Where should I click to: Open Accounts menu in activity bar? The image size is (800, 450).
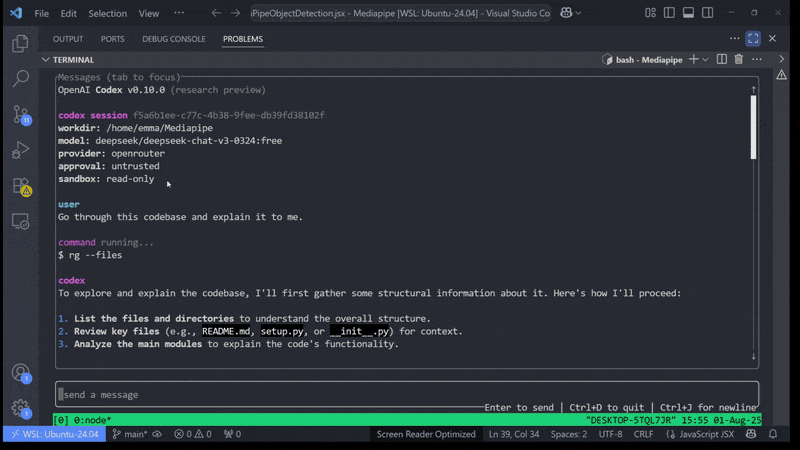pos(21,373)
